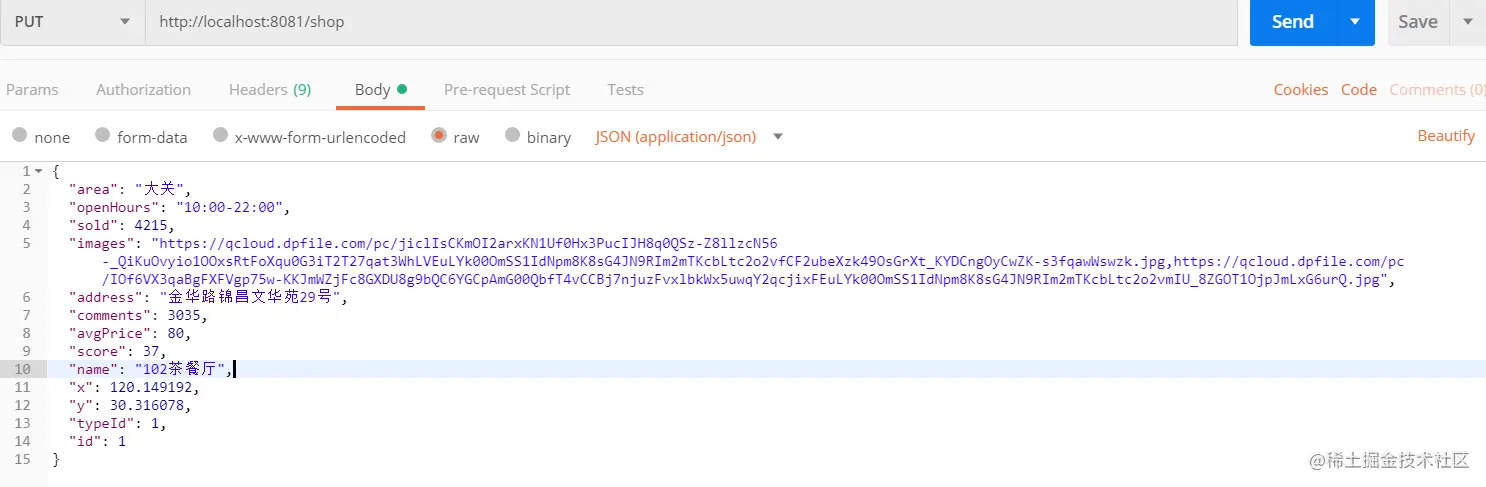Viewport: 1486px width, 487px height.
Task: Click the "y": 30.316078 line
Action: pyautogui.click(x=129, y=405)
